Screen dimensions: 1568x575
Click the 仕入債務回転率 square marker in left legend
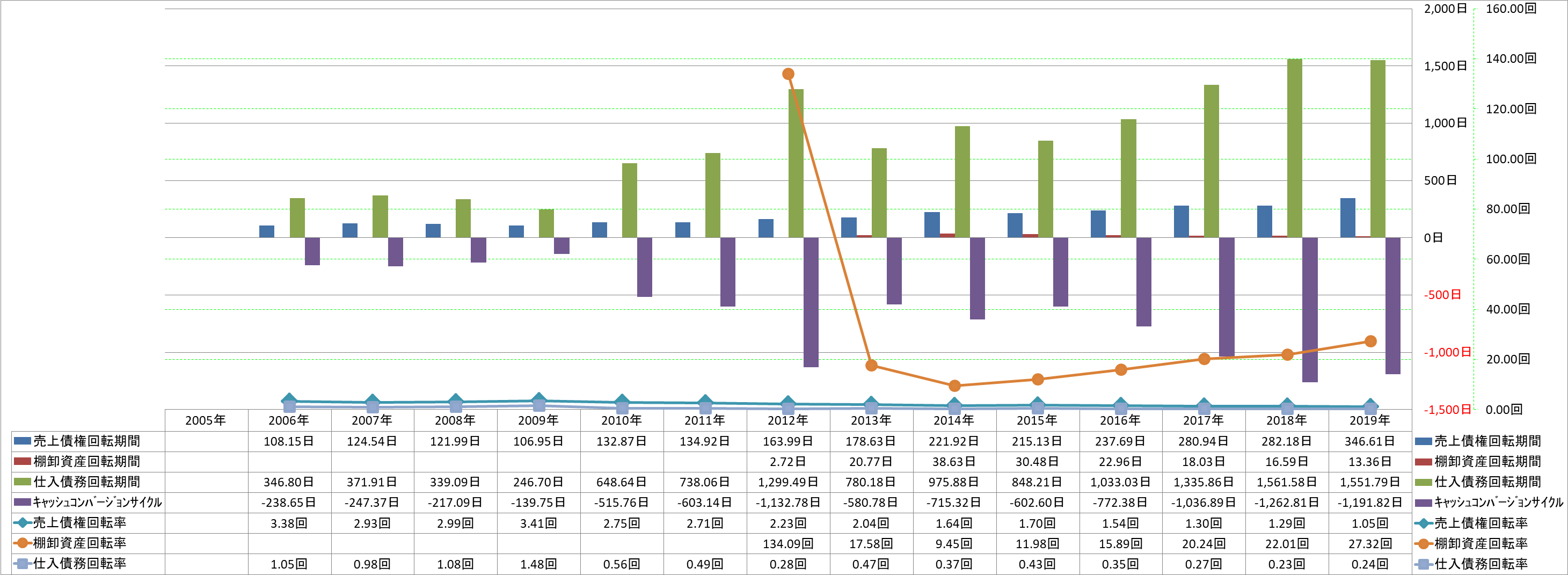pos(23,564)
